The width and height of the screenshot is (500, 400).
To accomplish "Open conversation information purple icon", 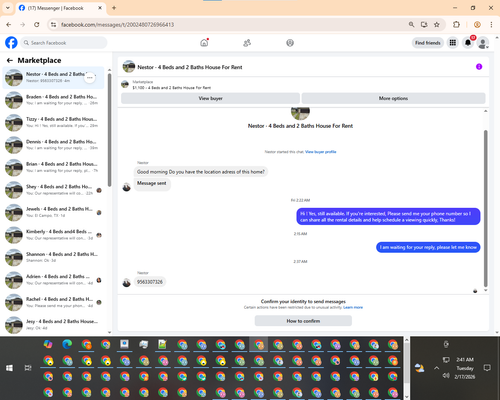I will (x=479, y=67).
